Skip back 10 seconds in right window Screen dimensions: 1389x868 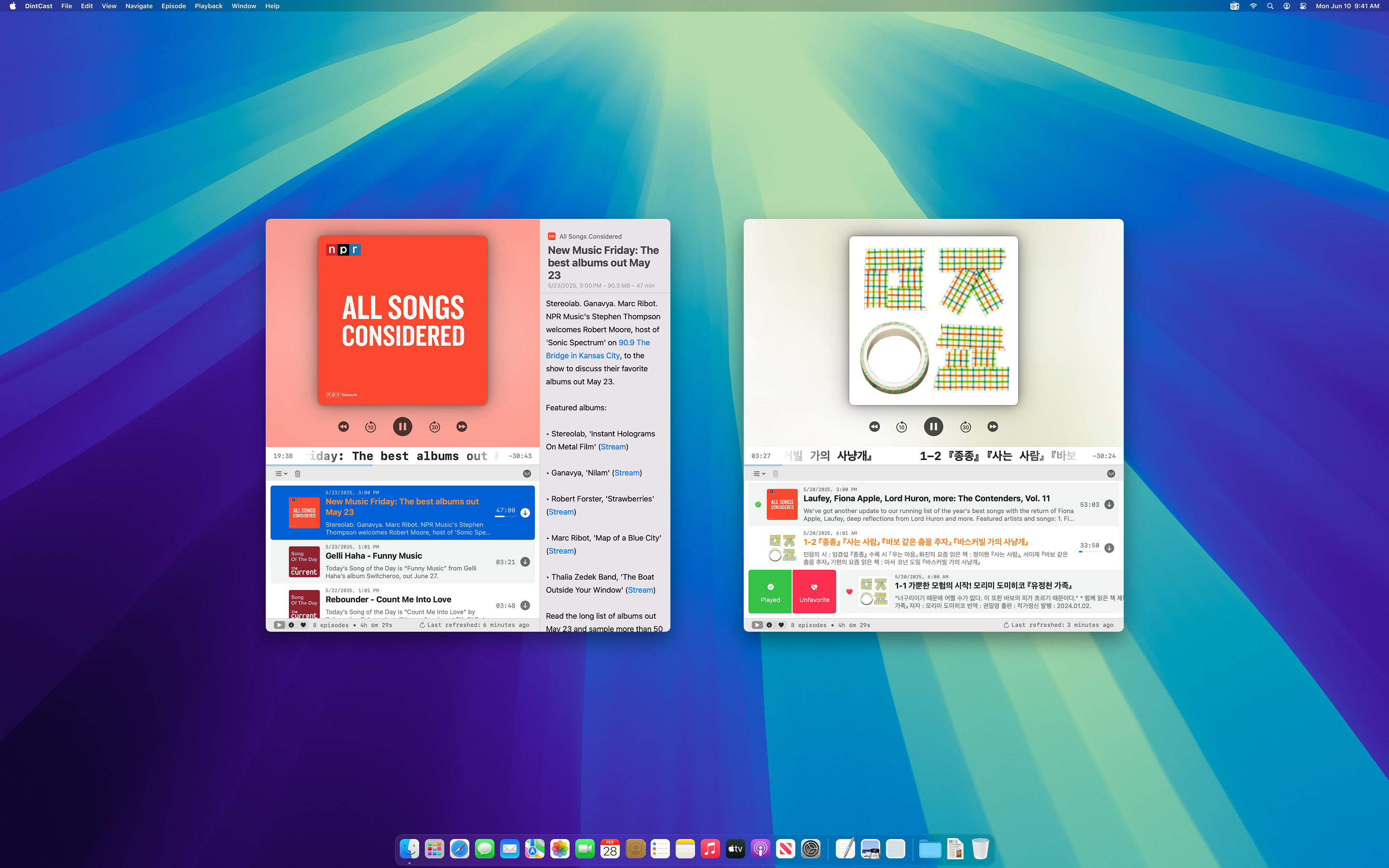(x=901, y=427)
